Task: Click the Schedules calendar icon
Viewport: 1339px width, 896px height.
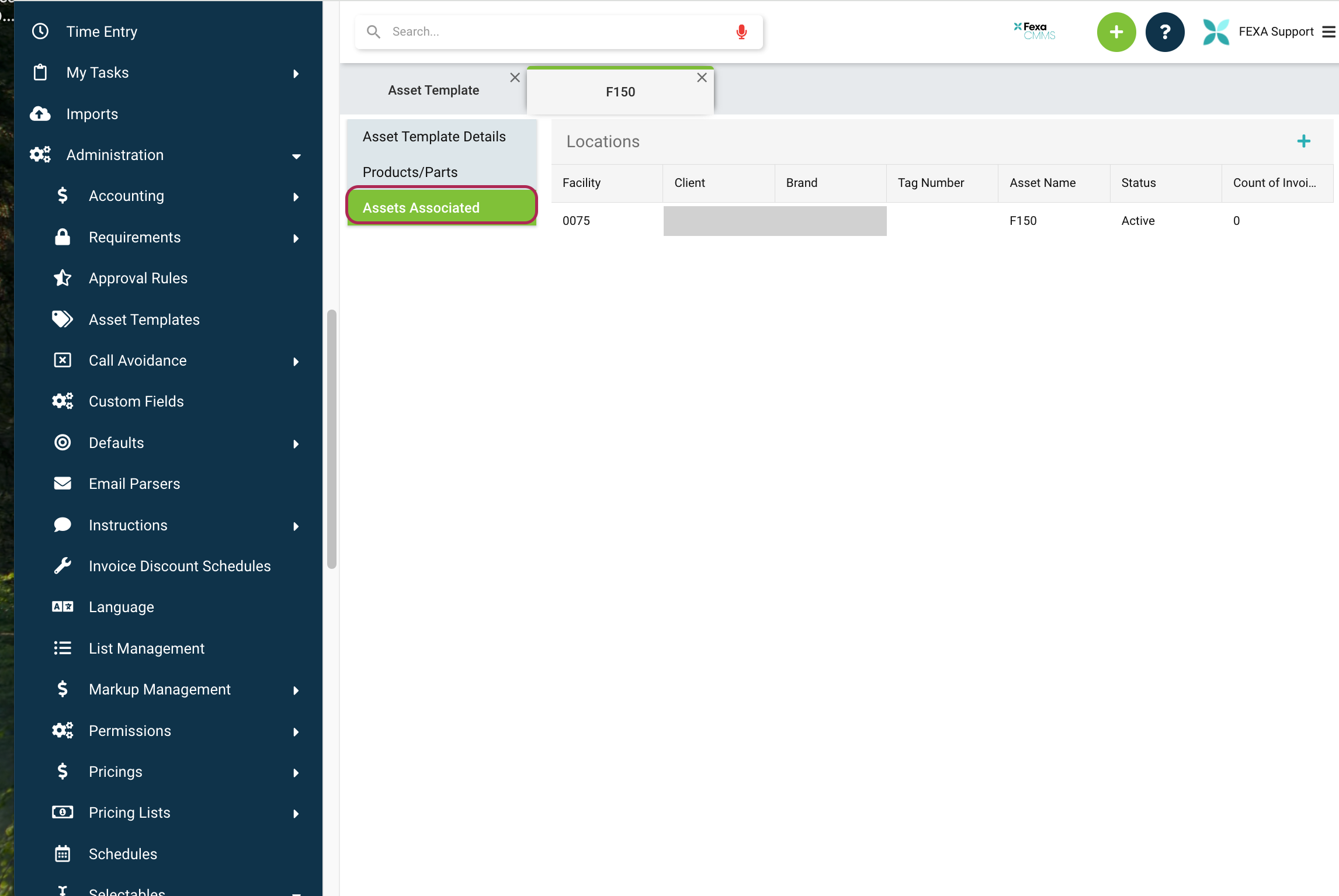Action: [63, 854]
